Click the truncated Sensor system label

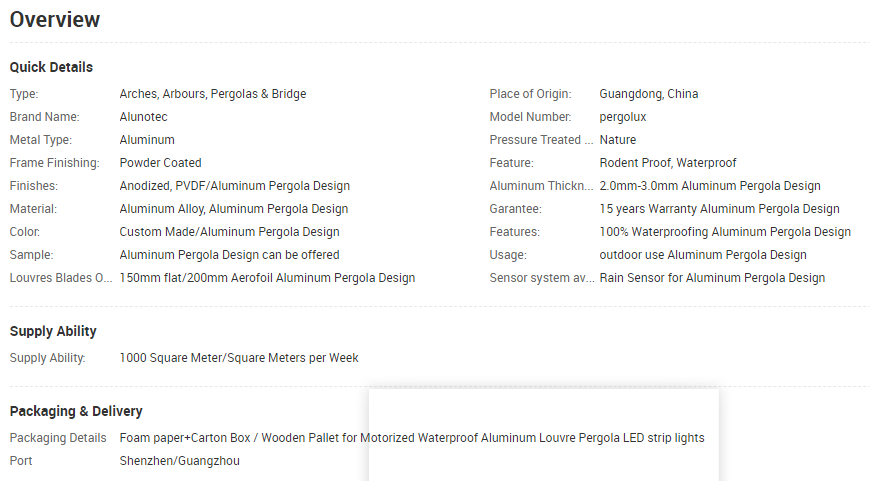point(541,278)
